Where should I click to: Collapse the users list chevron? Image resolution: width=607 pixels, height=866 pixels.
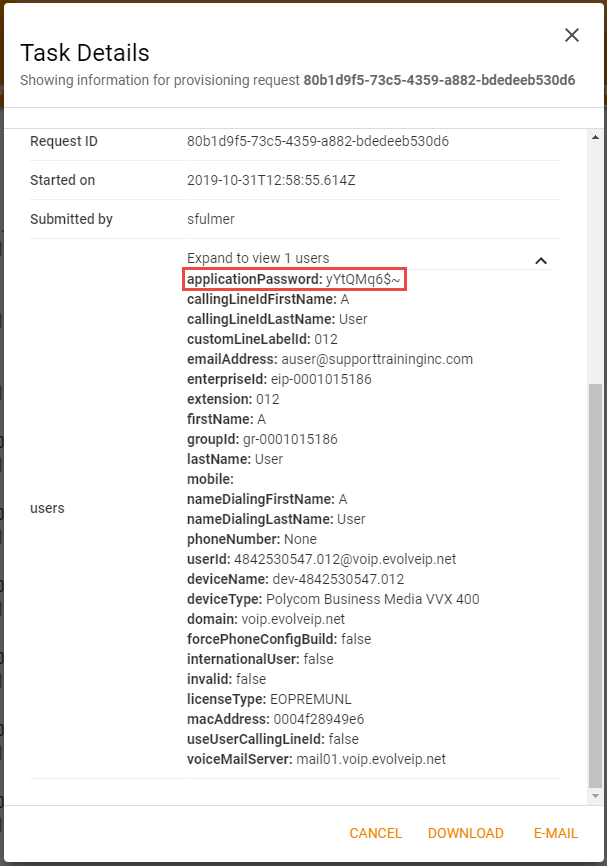pyautogui.click(x=541, y=261)
